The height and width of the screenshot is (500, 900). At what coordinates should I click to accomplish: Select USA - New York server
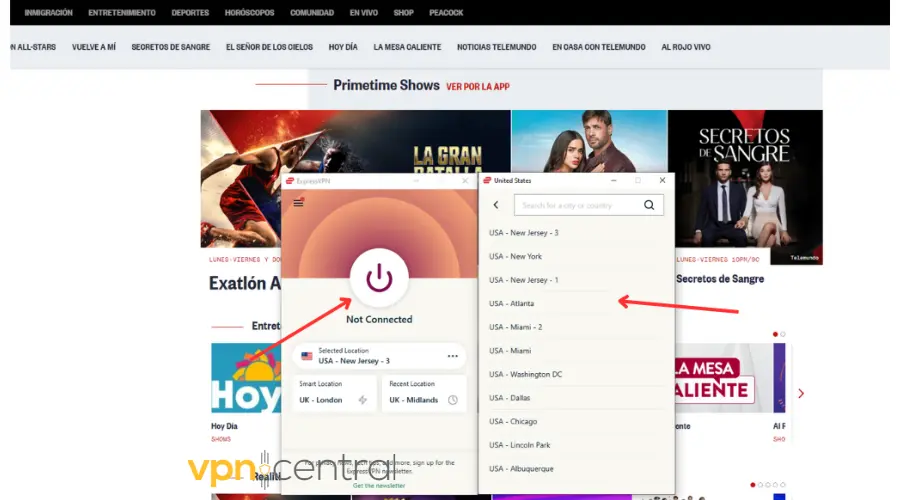pyautogui.click(x=576, y=256)
